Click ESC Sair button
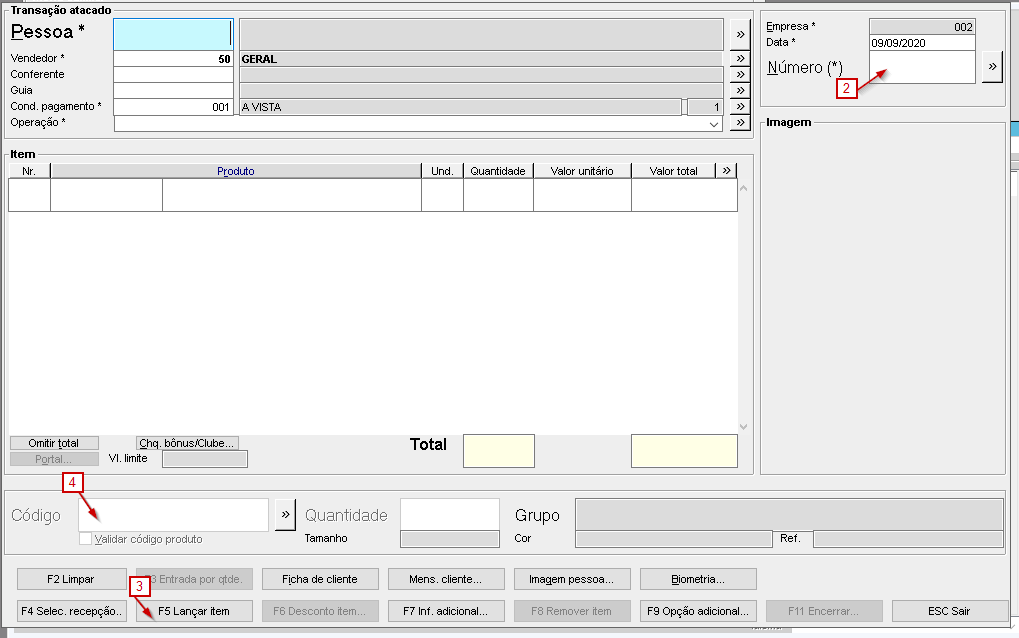 949,611
